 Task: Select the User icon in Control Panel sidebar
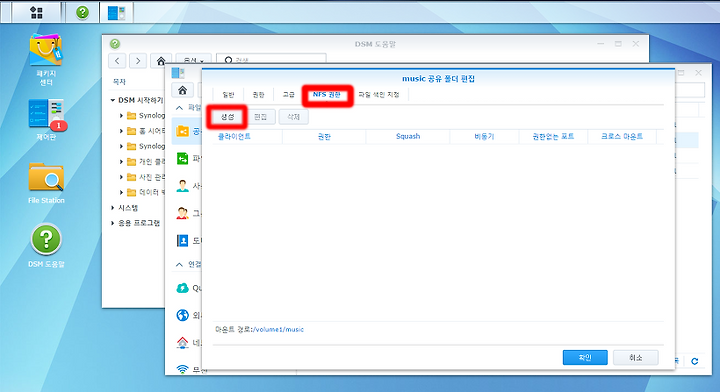pyautogui.click(x=183, y=186)
